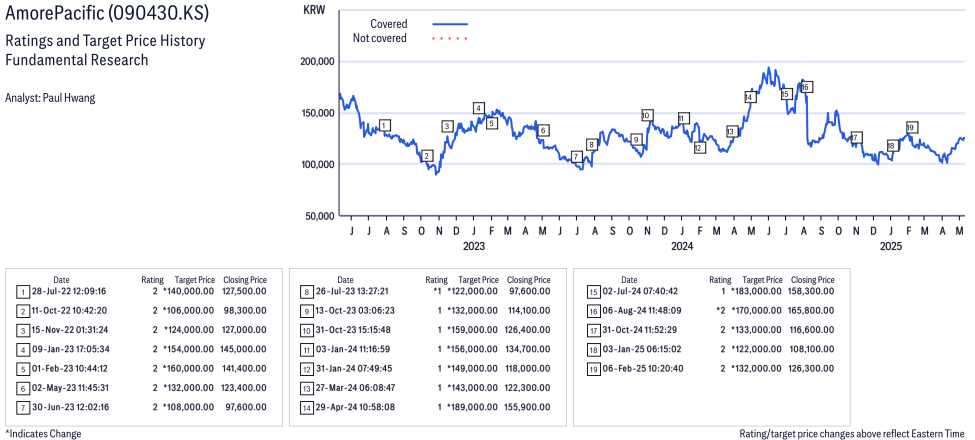Click the date 29-Apr-24 10:58:08
Screen dimensions: 975x440
click(354, 407)
